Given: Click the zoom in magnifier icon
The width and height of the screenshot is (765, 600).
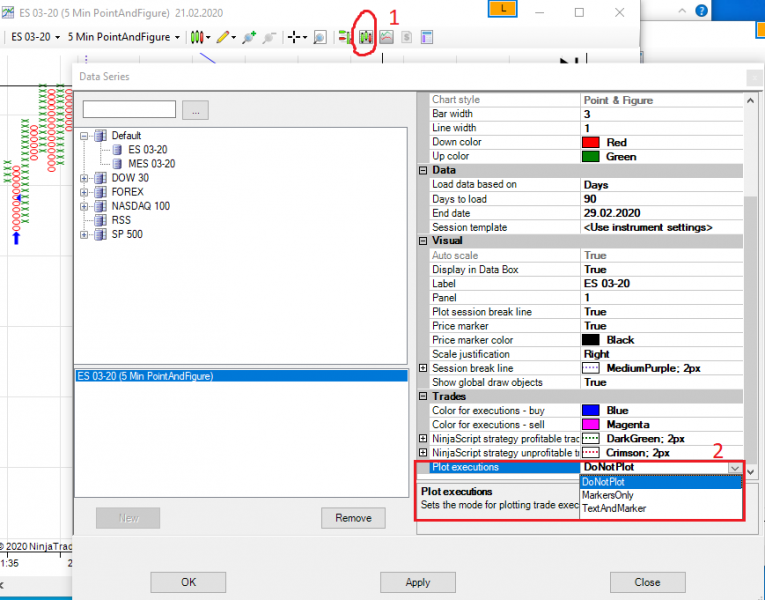Looking at the screenshot, I should [249, 37].
